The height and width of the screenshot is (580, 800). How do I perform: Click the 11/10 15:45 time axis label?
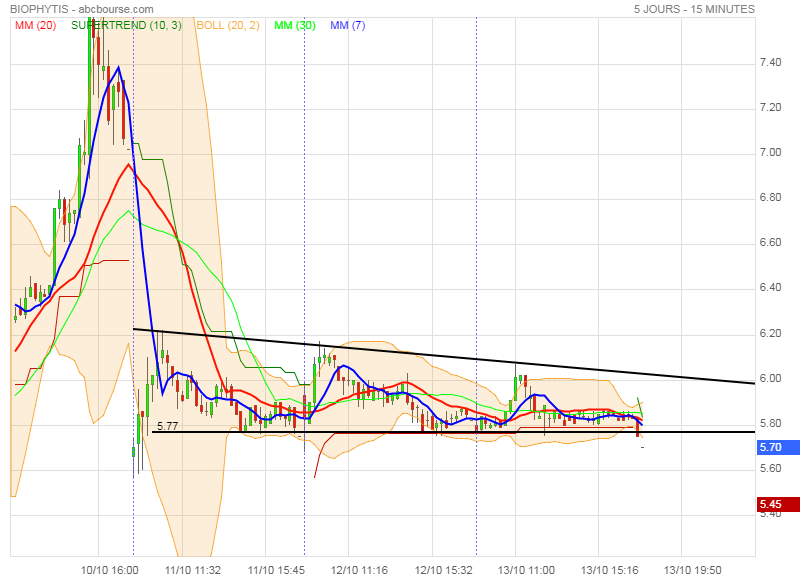pos(276,570)
